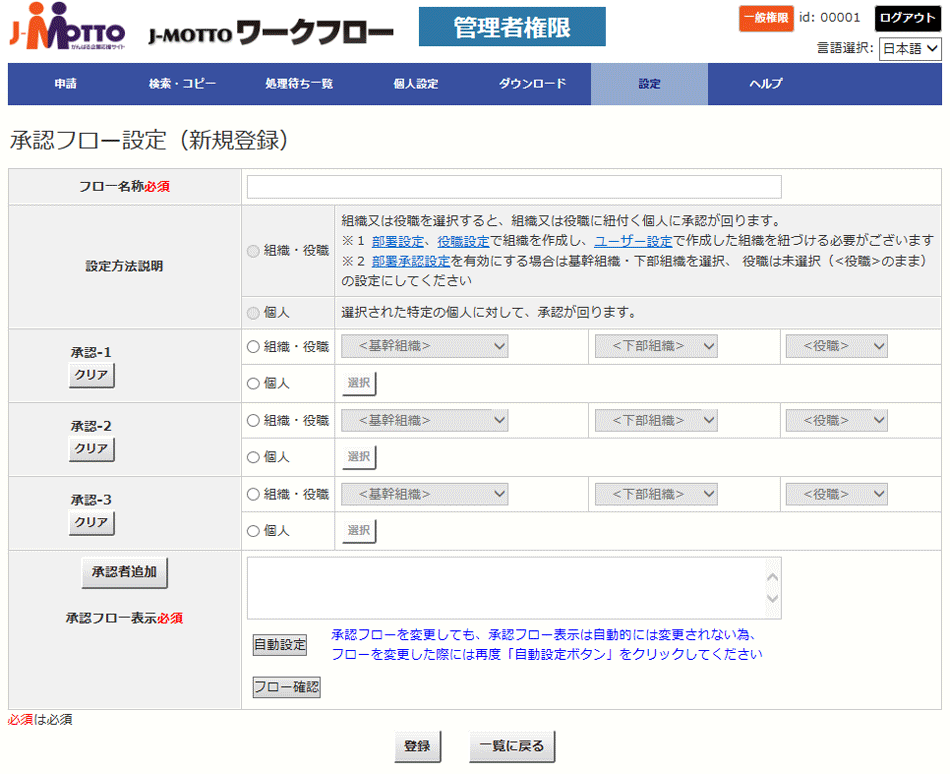Open the 申請 menu tab
The width and height of the screenshot is (950, 774).
click(66, 84)
